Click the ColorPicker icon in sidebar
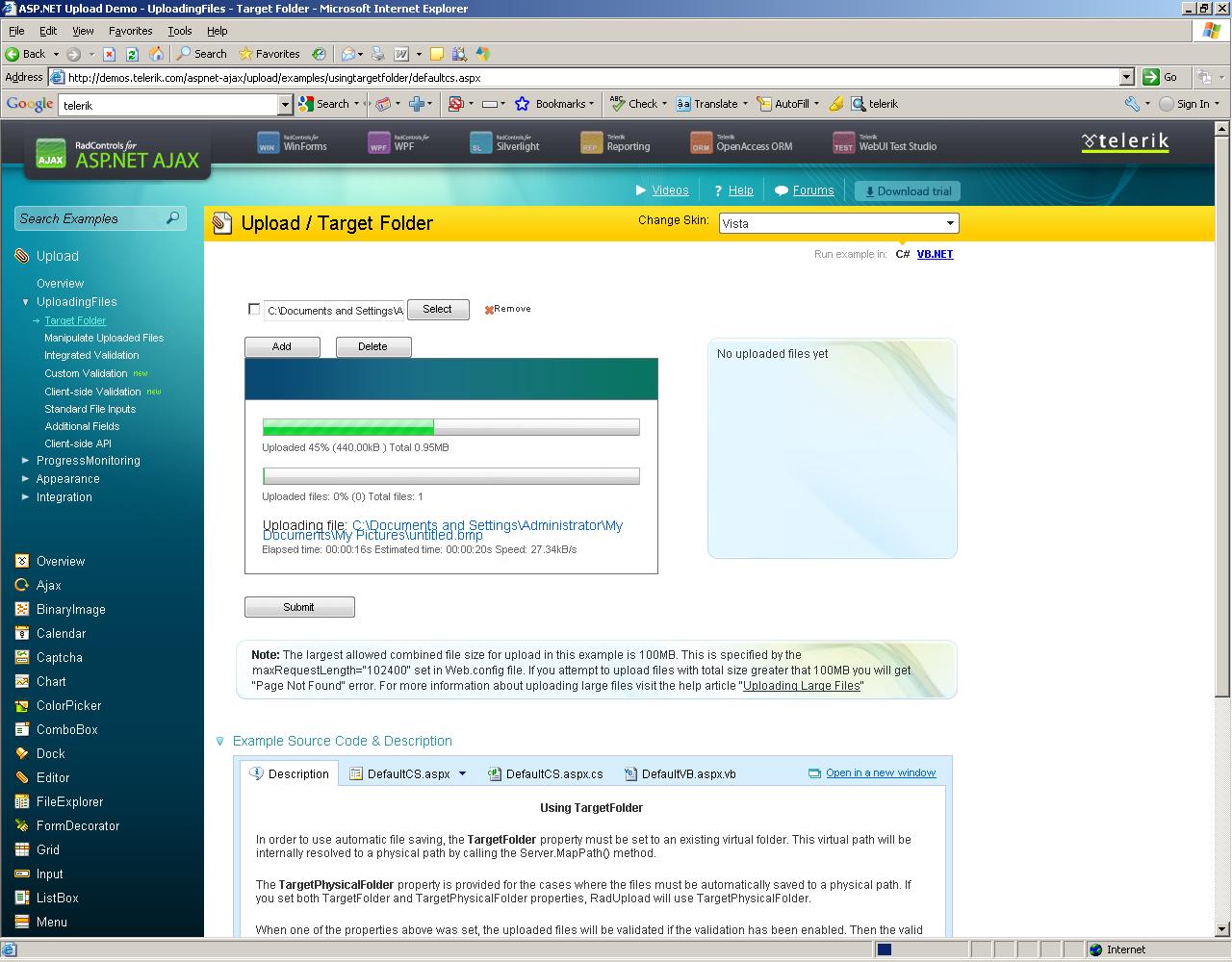The width and height of the screenshot is (1232, 962). 22,705
